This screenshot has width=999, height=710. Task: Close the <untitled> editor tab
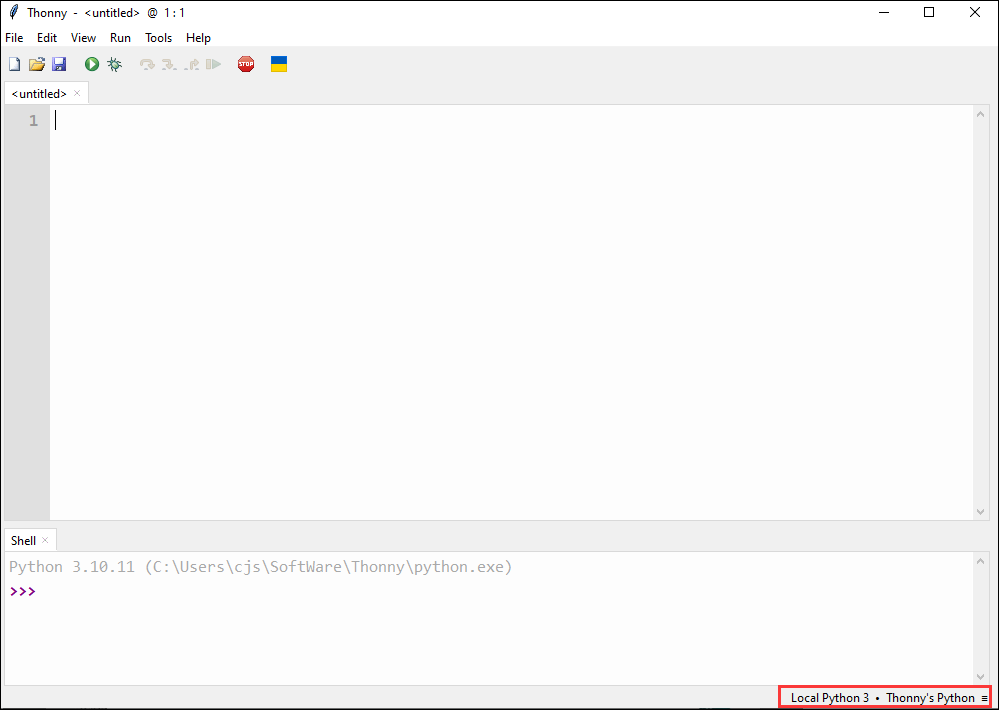77,93
